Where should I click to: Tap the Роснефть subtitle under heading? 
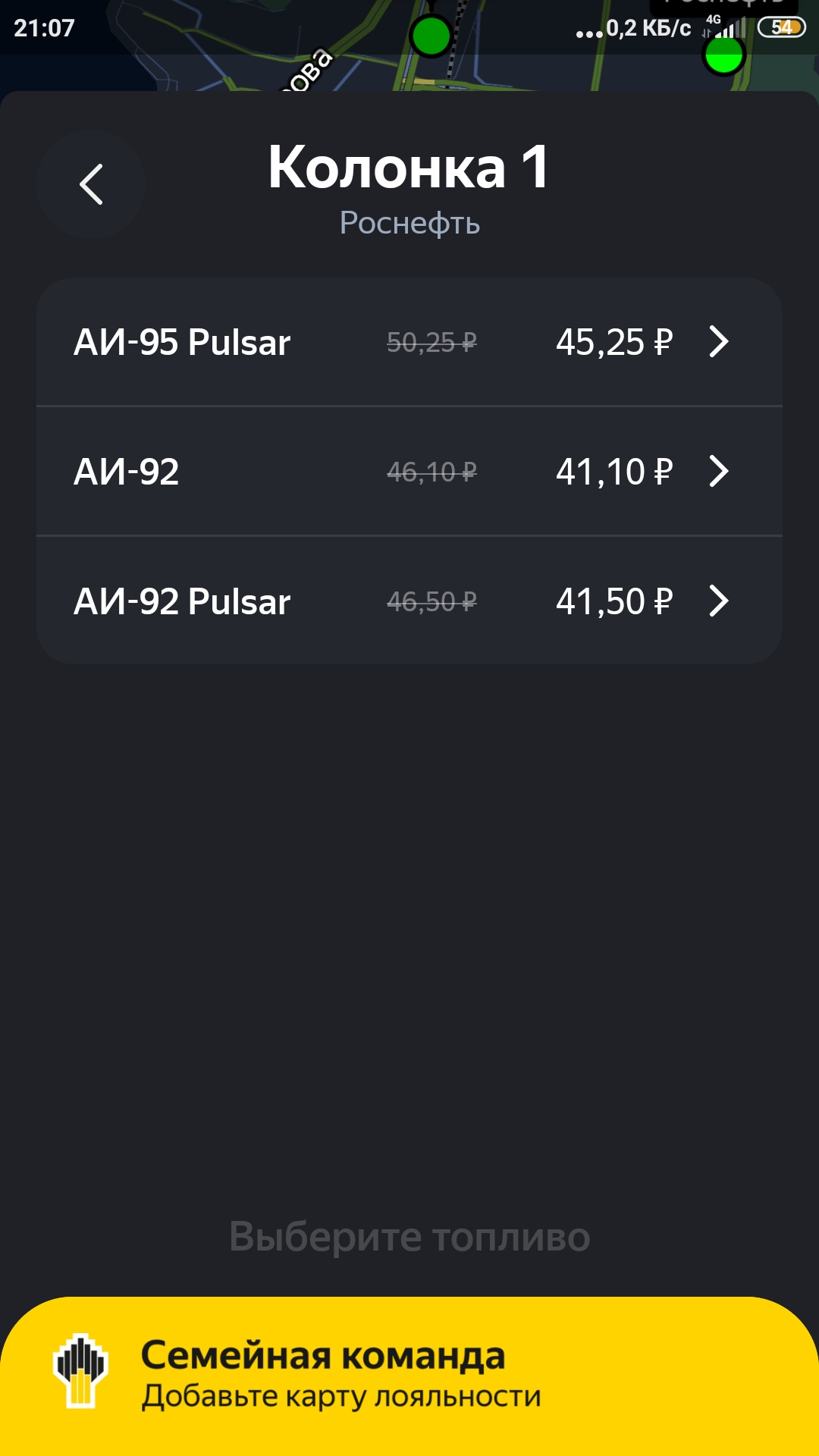409,223
